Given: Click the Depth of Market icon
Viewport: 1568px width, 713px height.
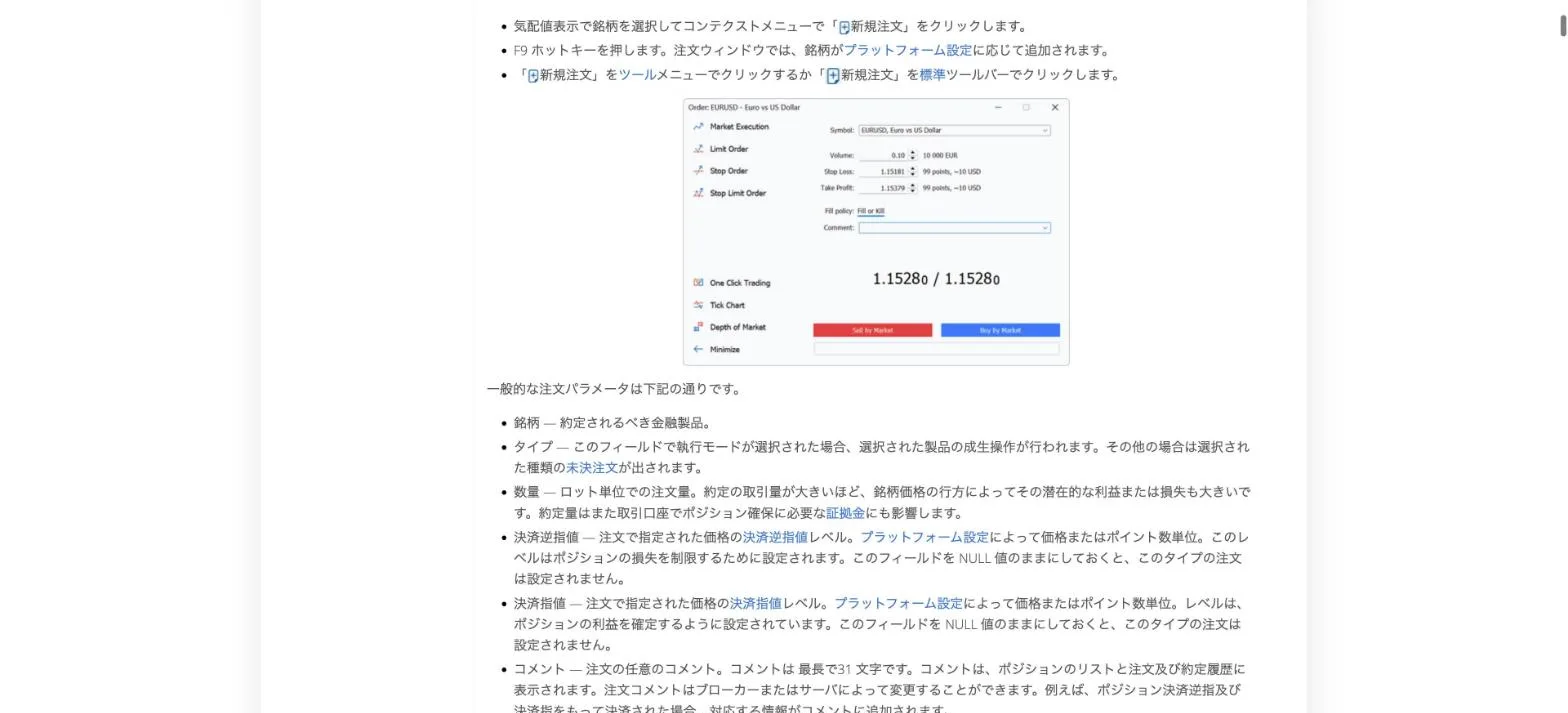Looking at the screenshot, I should (x=698, y=327).
